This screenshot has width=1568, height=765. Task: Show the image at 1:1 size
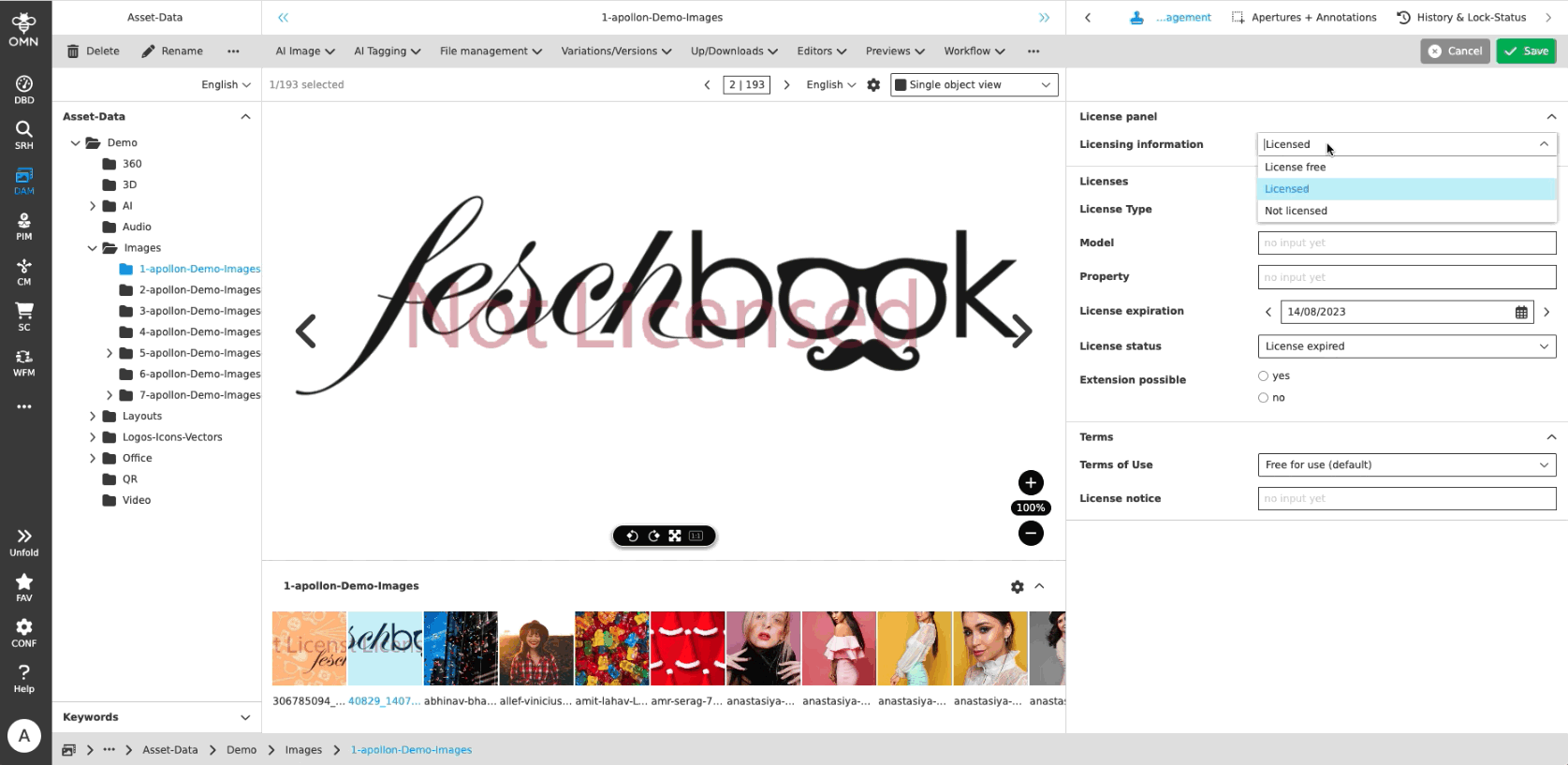[696, 536]
